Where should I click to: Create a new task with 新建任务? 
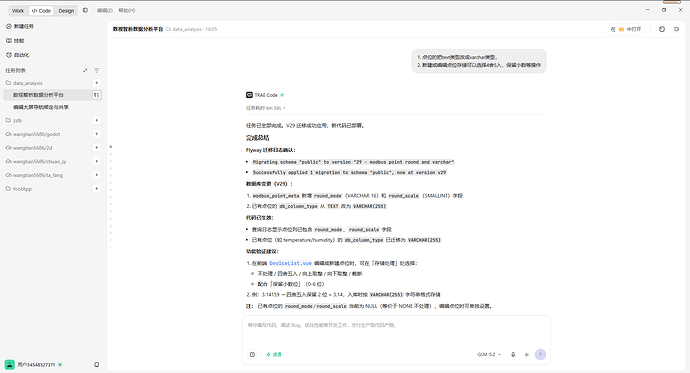pyautogui.click(x=20, y=26)
